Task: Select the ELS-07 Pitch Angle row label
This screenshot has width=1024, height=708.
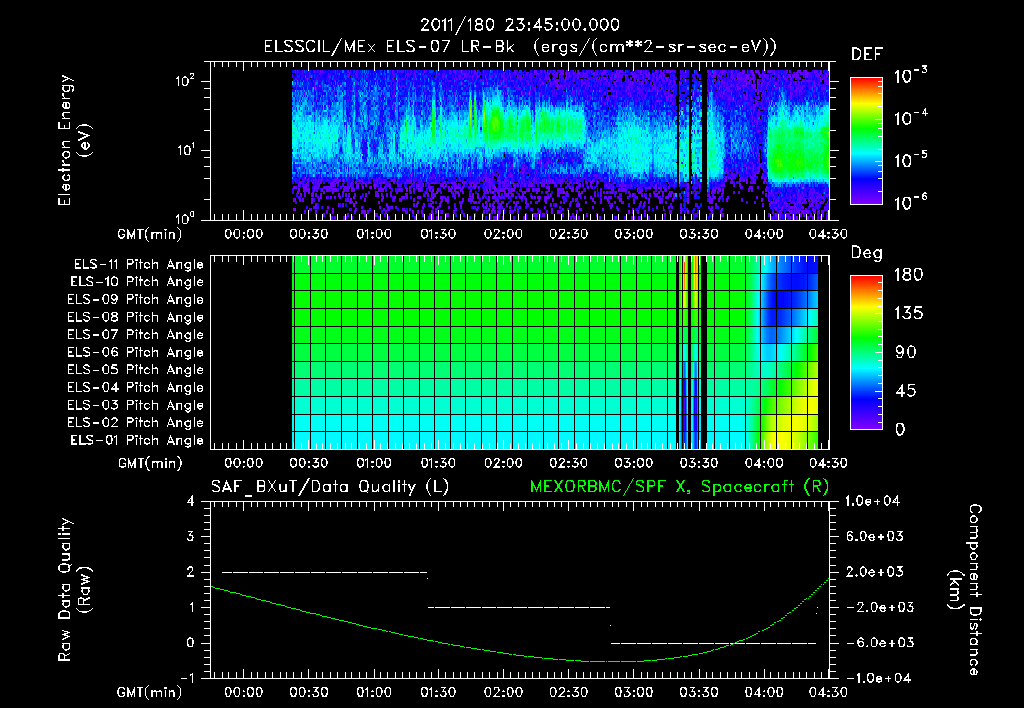Action: coord(135,334)
